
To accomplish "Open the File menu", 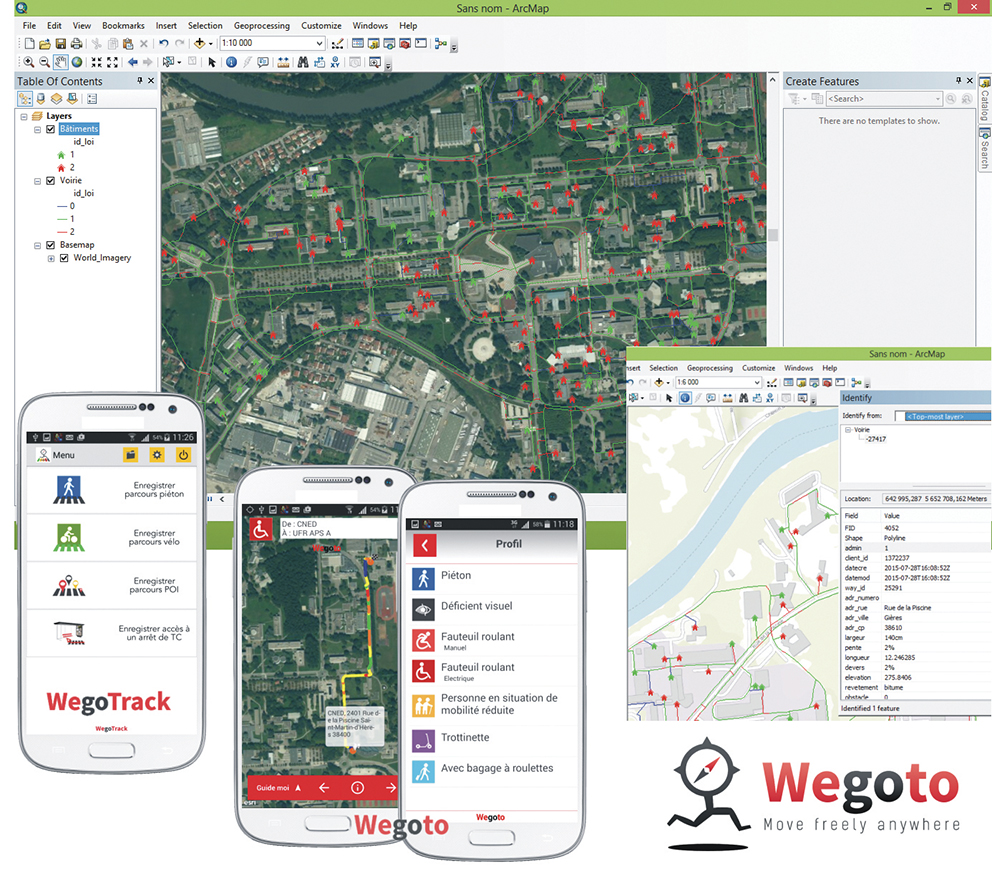I will point(29,26).
